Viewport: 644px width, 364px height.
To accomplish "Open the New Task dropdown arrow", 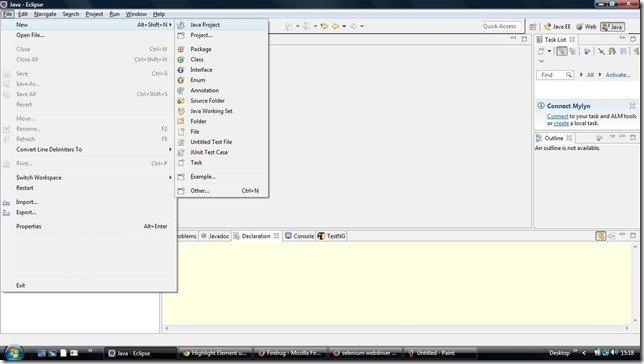I will [549, 51].
